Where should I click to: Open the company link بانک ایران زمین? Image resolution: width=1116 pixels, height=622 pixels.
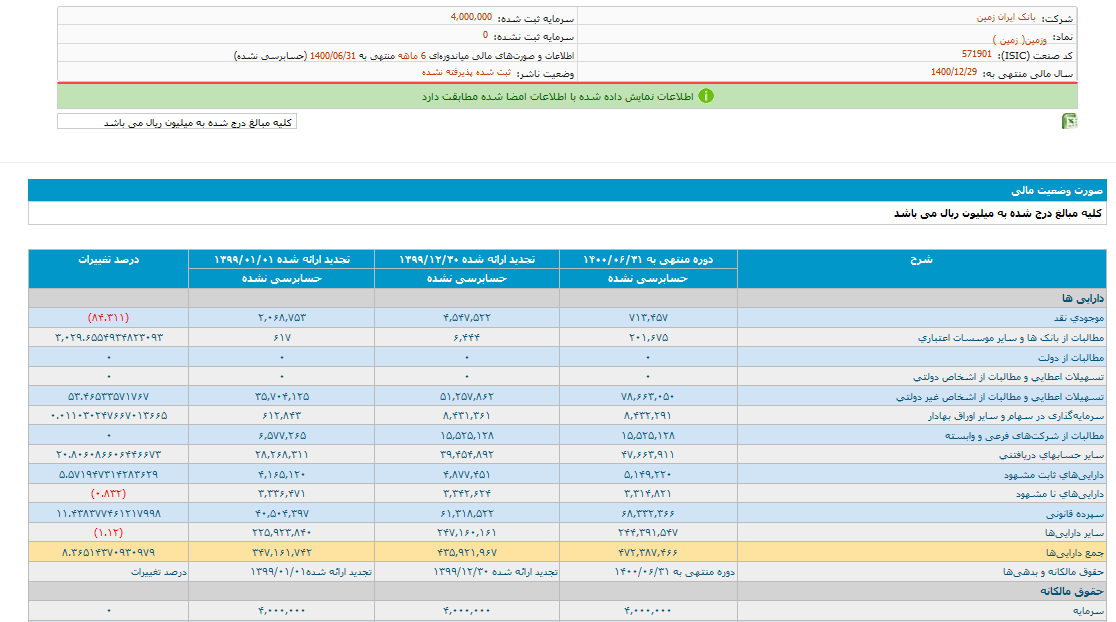point(1006,17)
